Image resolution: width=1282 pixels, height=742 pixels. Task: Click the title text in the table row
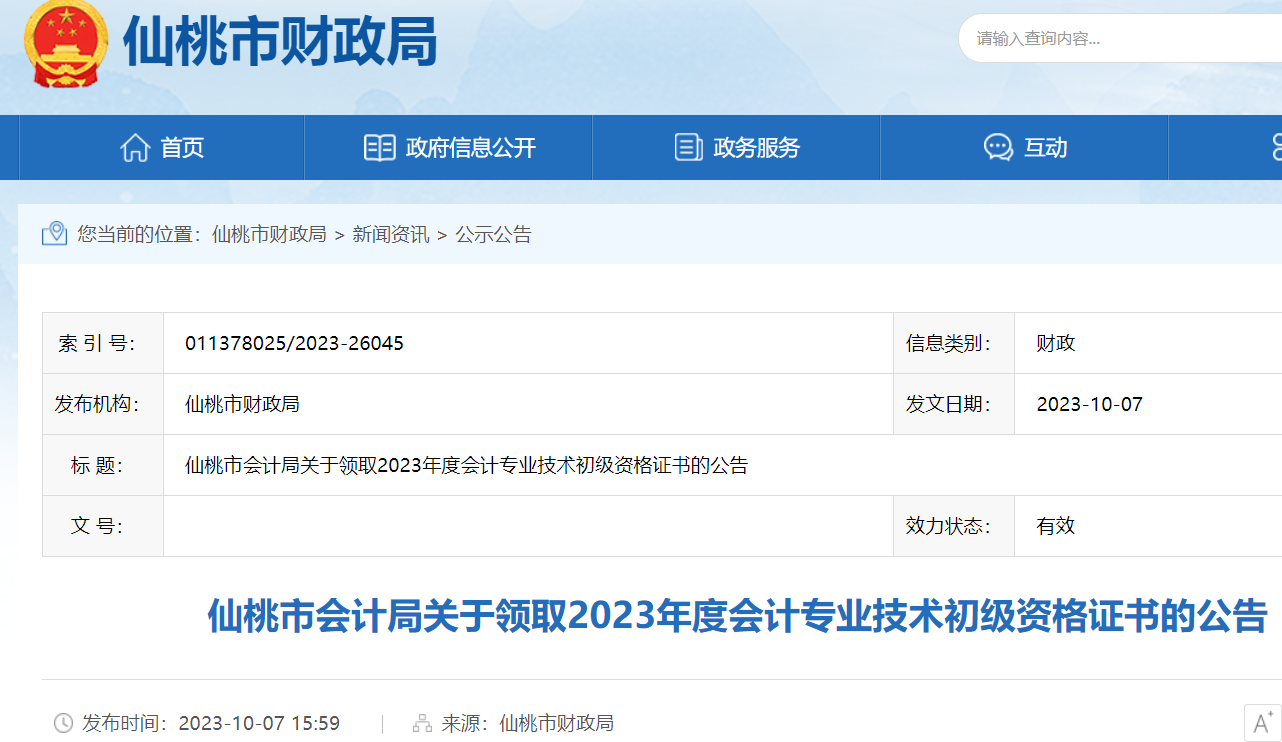click(466, 465)
